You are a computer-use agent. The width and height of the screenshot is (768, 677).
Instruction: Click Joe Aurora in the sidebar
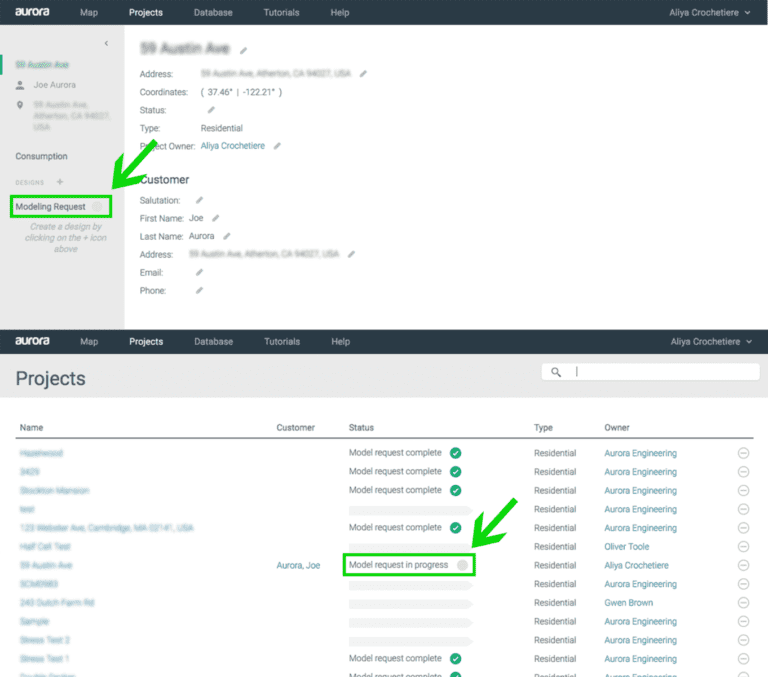[x=54, y=85]
